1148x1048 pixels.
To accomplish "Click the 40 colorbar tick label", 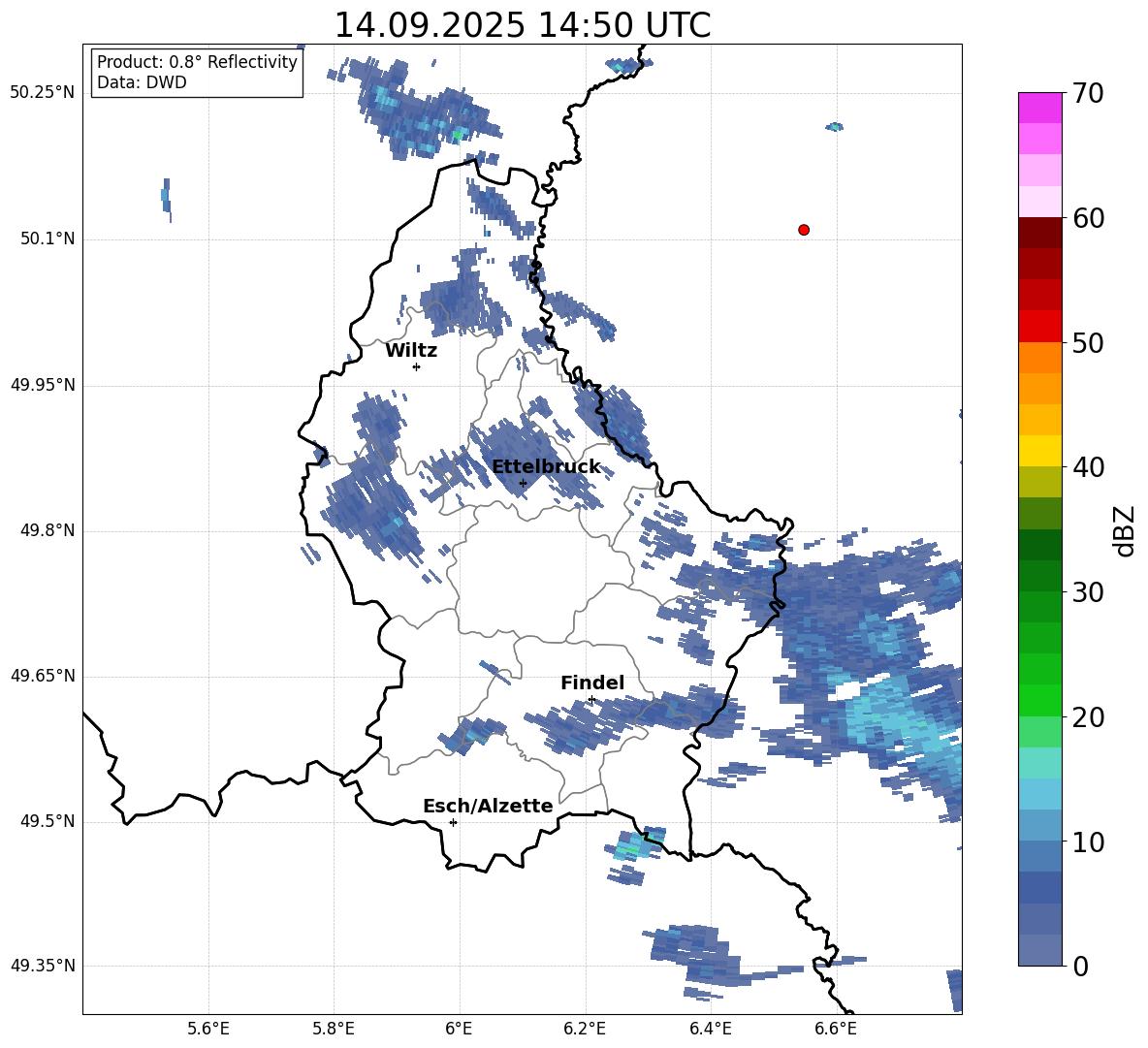I will (1088, 467).
